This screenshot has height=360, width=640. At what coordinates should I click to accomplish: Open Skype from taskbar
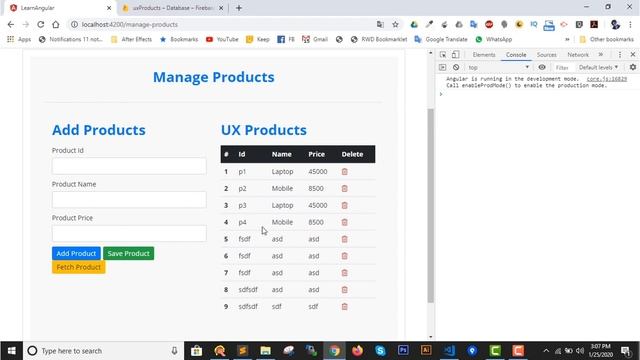(x=380, y=351)
